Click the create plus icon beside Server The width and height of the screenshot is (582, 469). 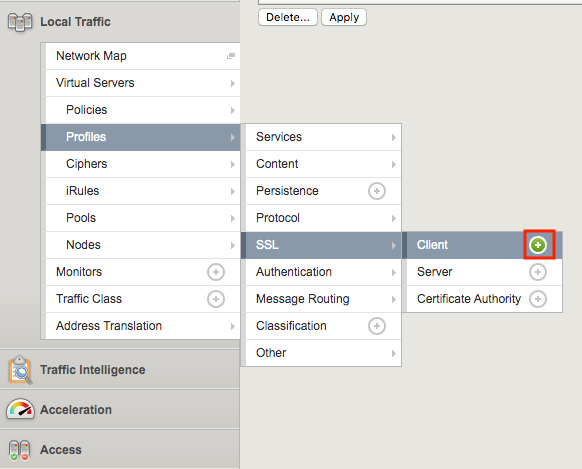point(538,272)
